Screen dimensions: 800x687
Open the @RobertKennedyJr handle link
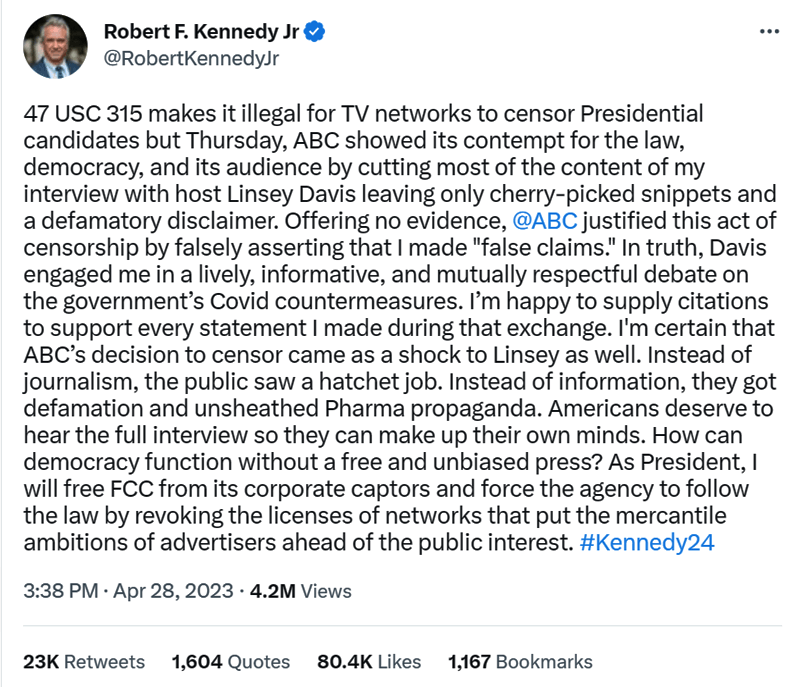coord(190,57)
